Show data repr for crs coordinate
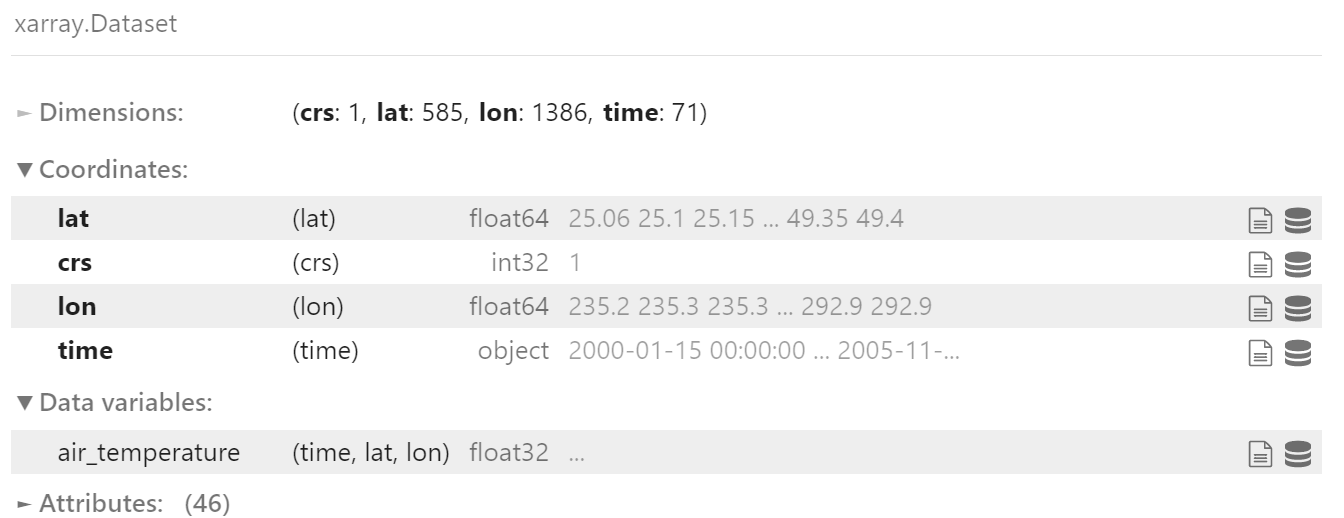This screenshot has height=518, width=1344. click(x=1297, y=263)
